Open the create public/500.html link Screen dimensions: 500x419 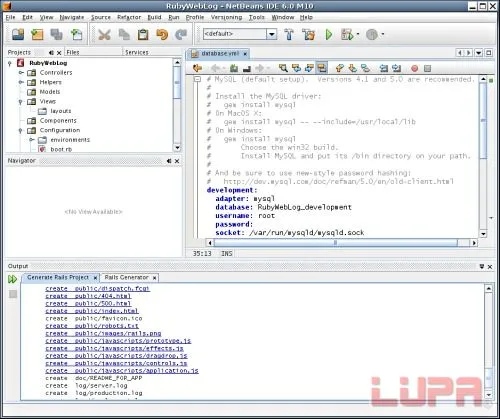point(88,303)
